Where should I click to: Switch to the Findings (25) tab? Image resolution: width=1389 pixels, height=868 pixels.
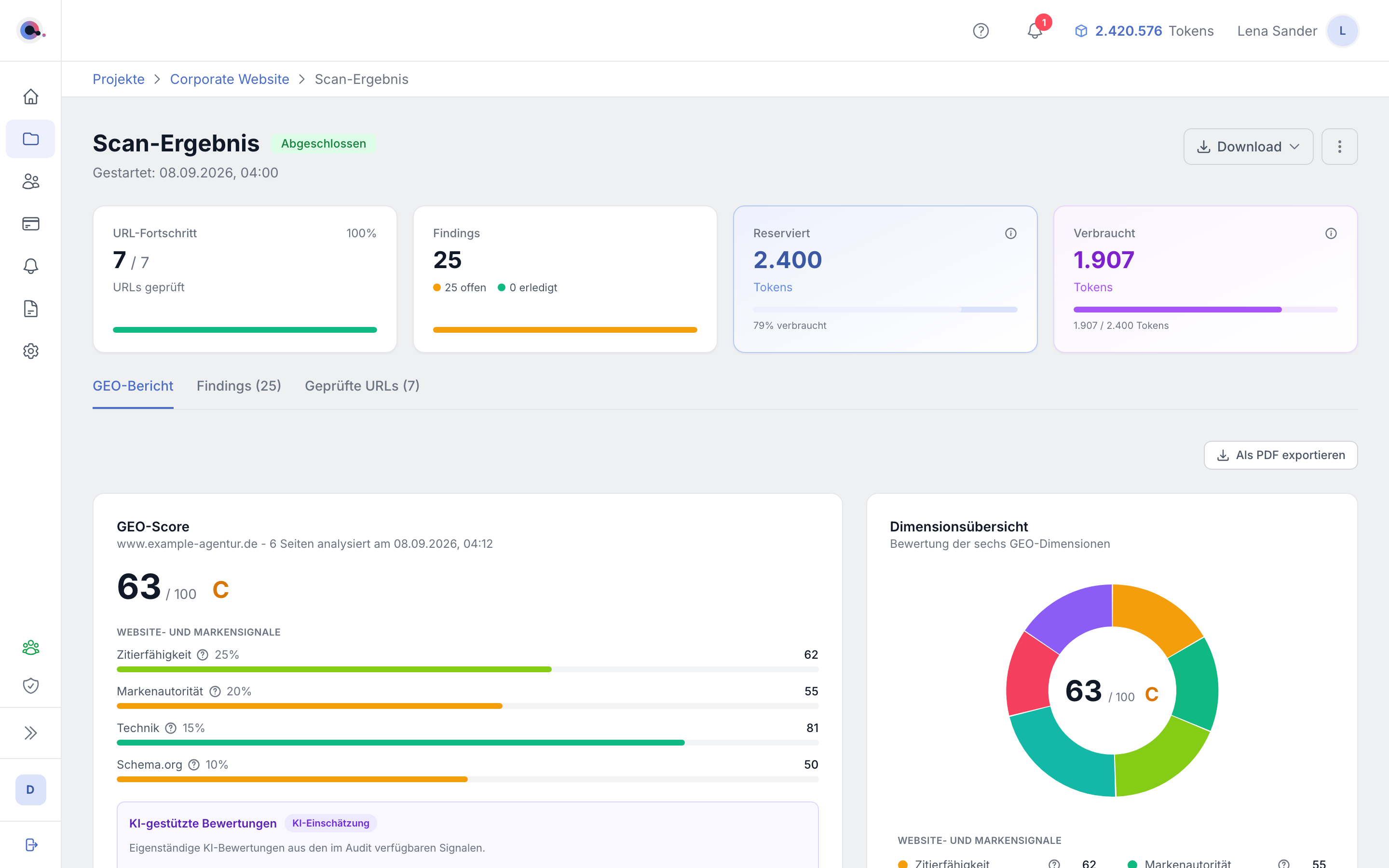(x=239, y=386)
